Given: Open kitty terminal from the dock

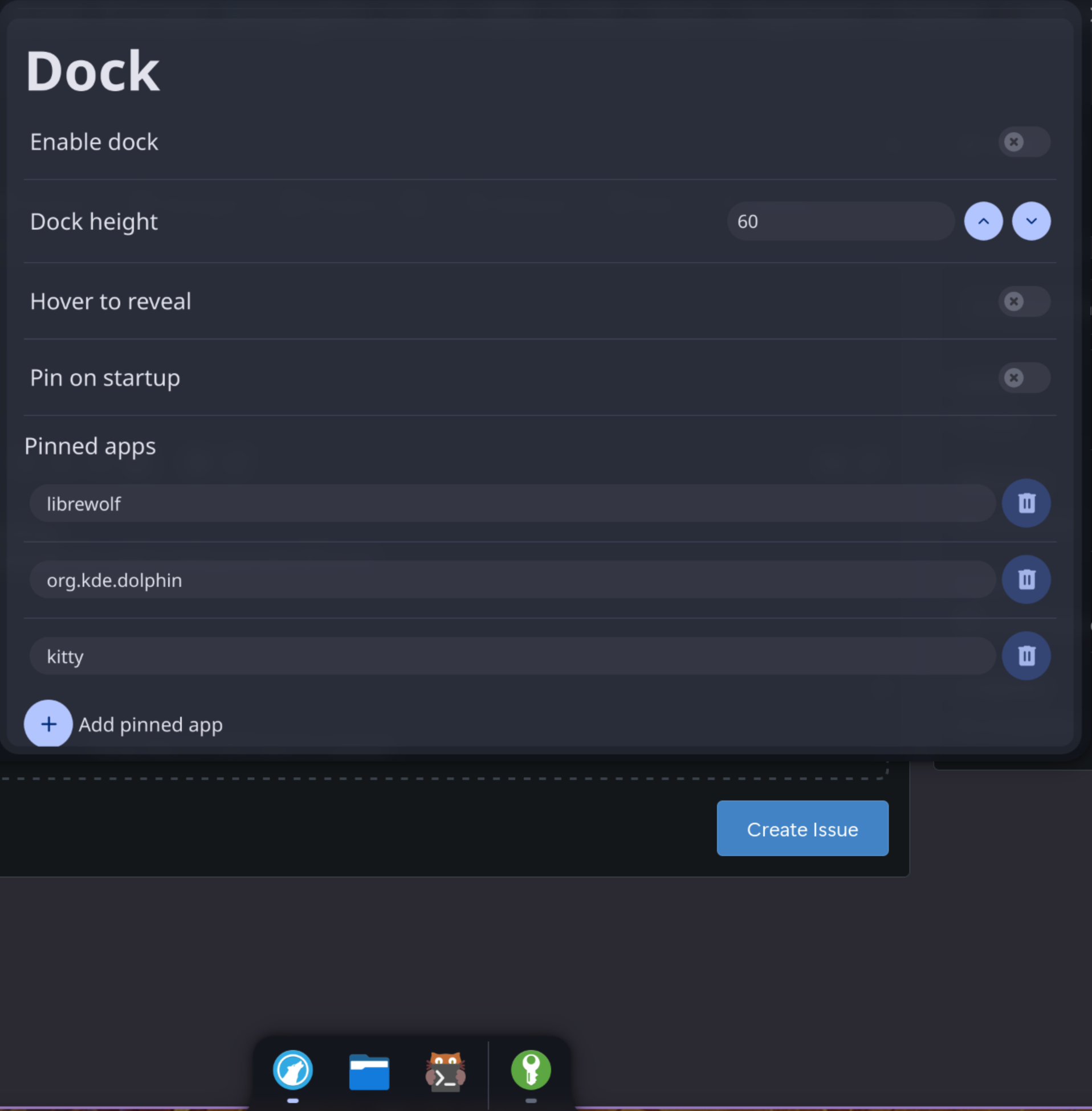Looking at the screenshot, I should (x=445, y=1071).
